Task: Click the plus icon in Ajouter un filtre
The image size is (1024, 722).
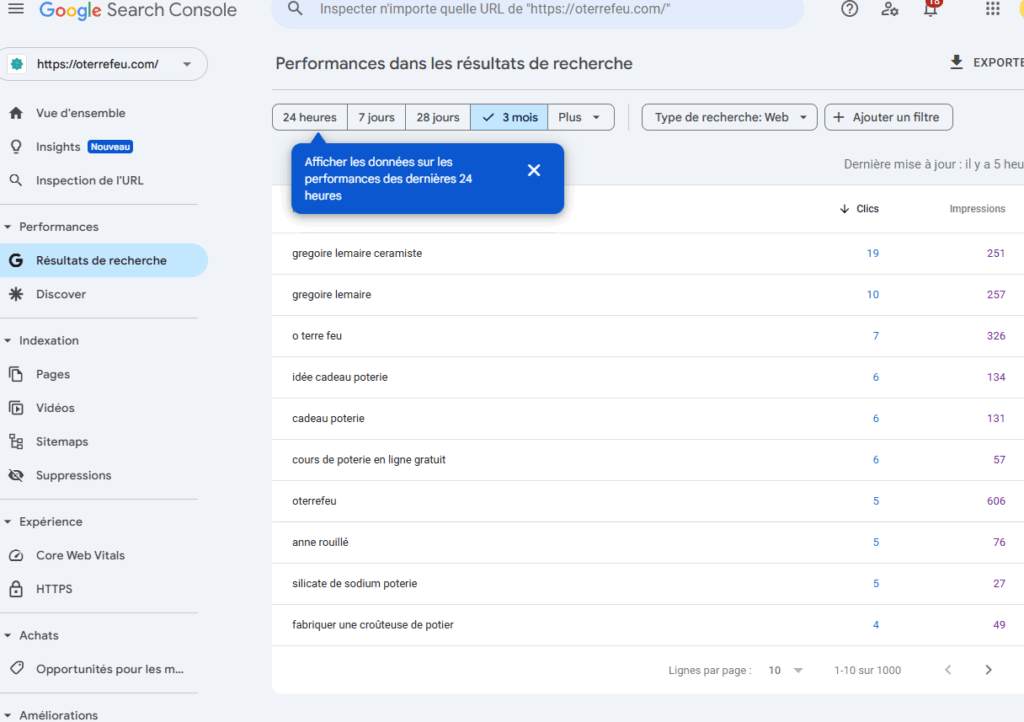Action: point(839,118)
